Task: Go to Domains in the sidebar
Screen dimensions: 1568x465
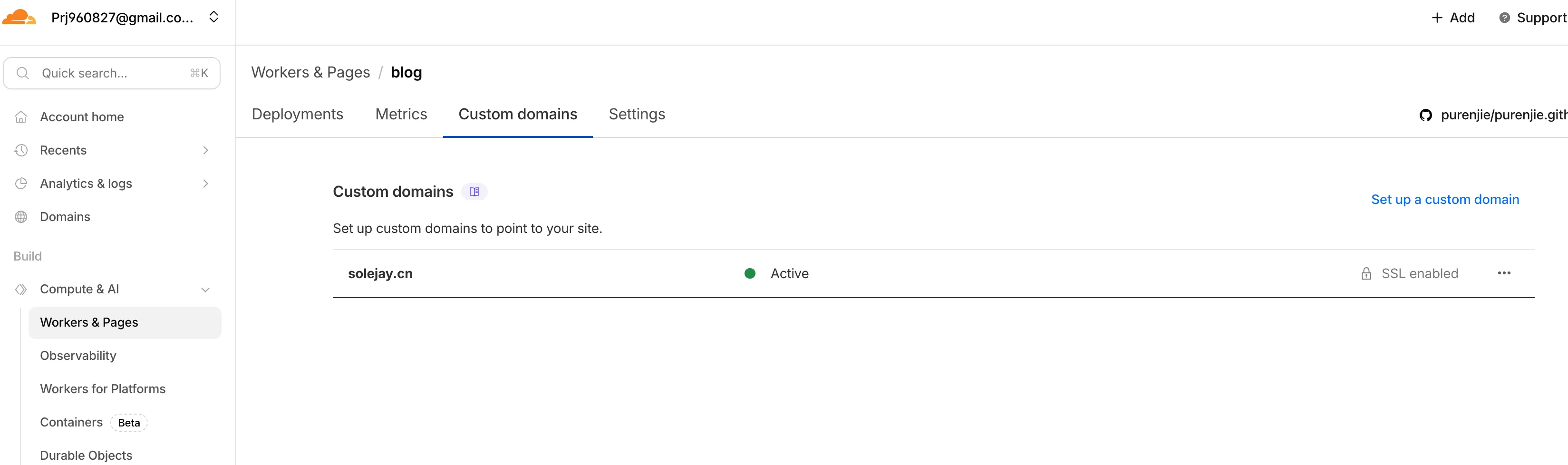Action: click(x=65, y=217)
